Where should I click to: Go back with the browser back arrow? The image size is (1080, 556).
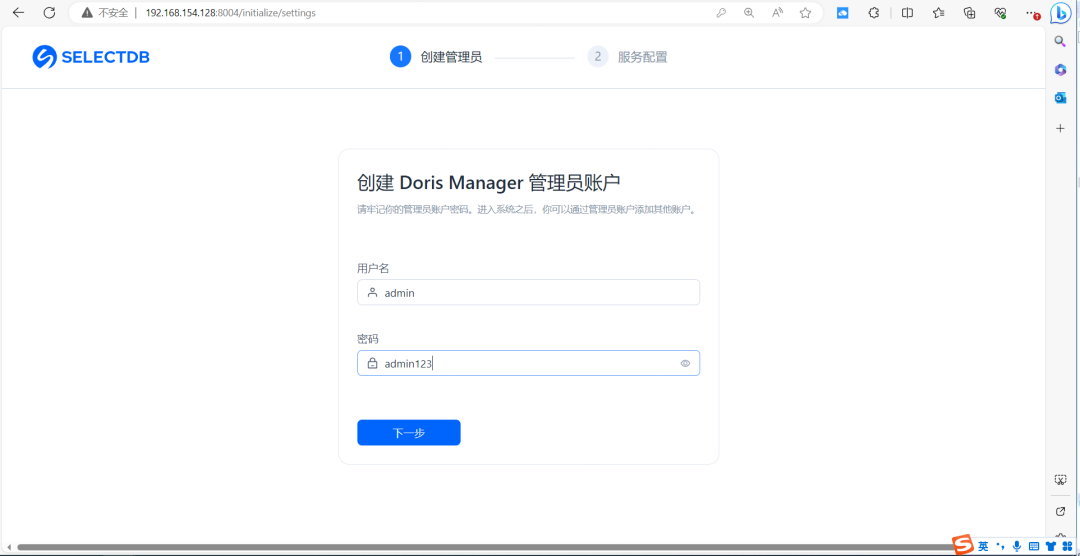click(x=19, y=12)
